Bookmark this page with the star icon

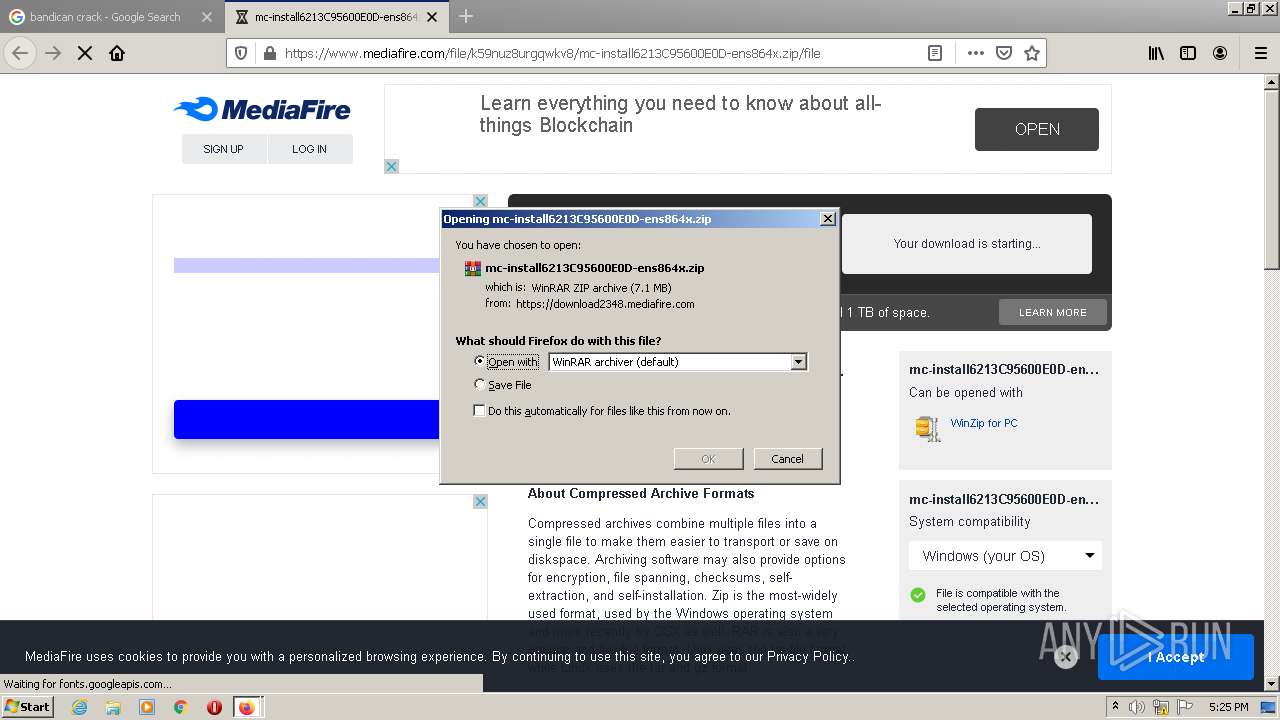(x=1032, y=53)
